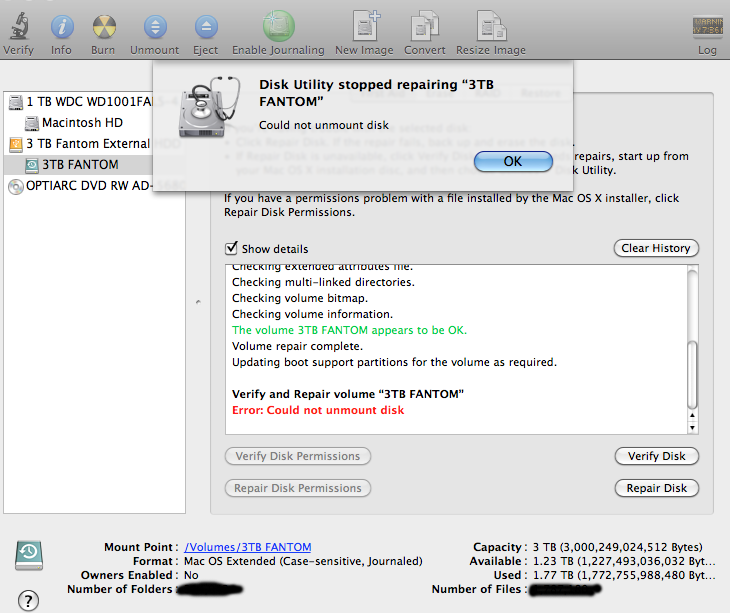Select the 'Macintosh HD' sidebar row text
The height and width of the screenshot is (613, 730).
click(82, 123)
